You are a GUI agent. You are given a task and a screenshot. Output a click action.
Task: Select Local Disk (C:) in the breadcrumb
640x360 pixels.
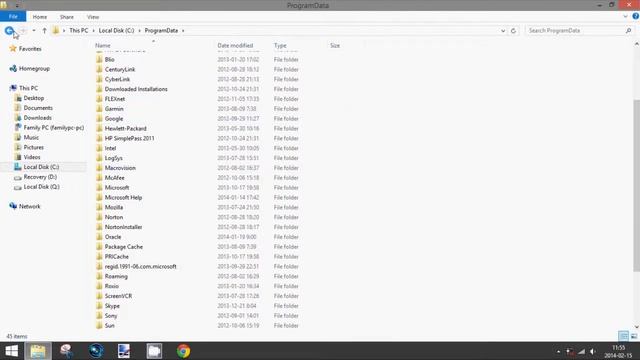point(116,31)
